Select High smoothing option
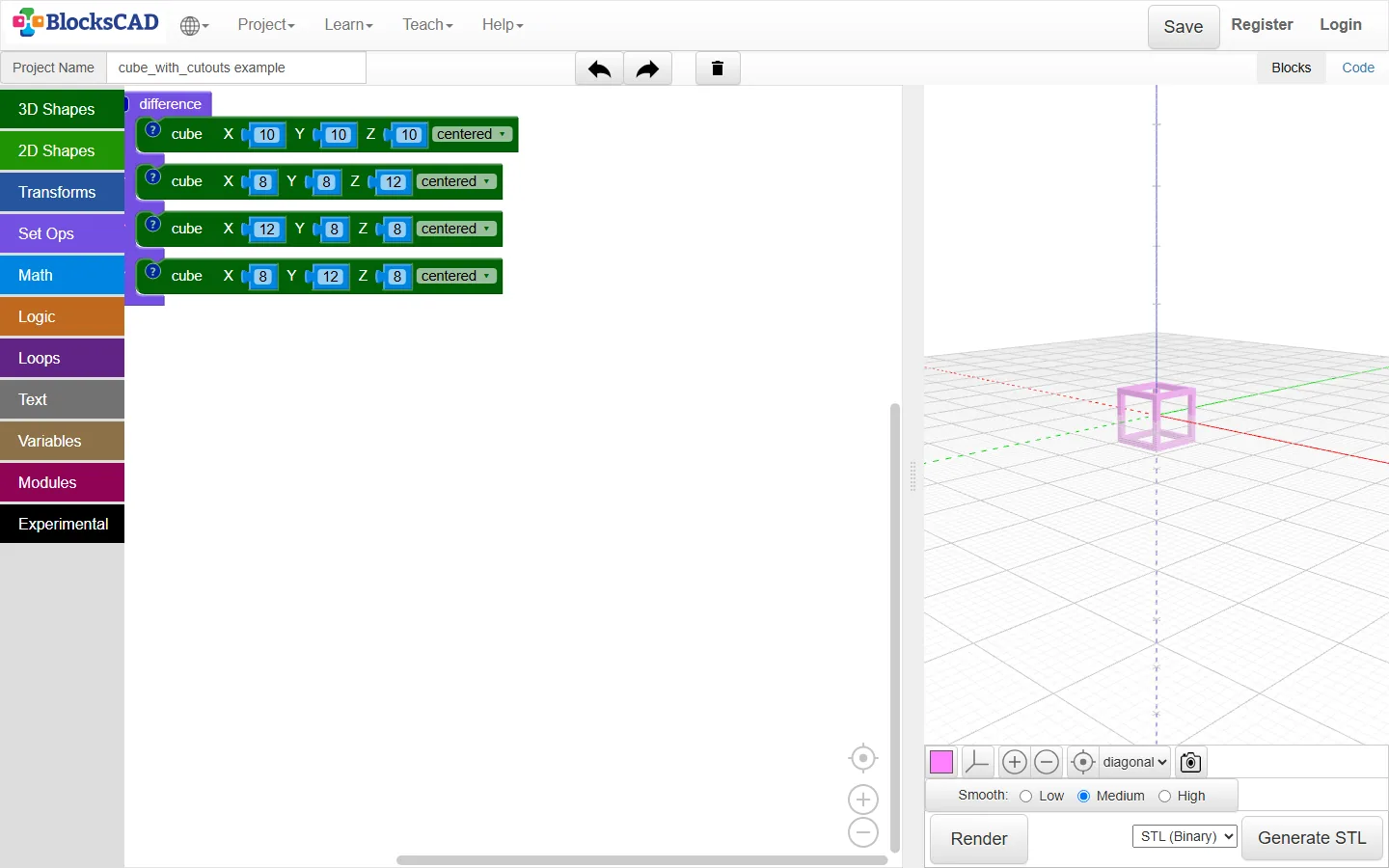The height and width of the screenshot is (868, 1389). (x=1164, y=797)
